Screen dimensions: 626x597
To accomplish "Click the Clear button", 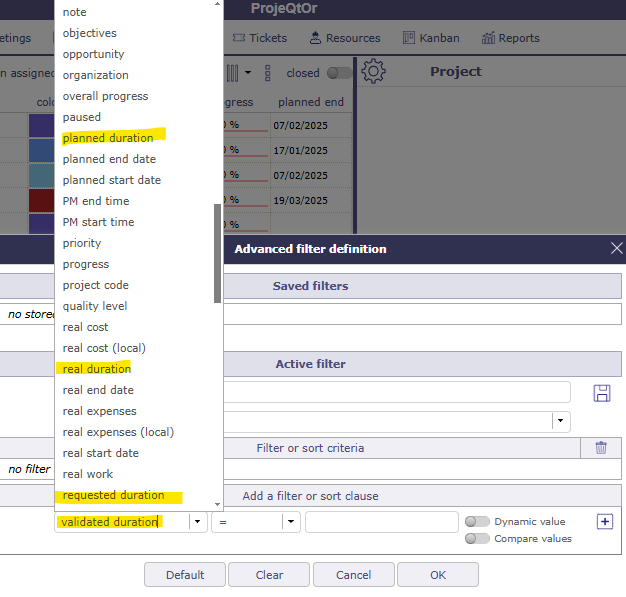I will coord(269,575).
